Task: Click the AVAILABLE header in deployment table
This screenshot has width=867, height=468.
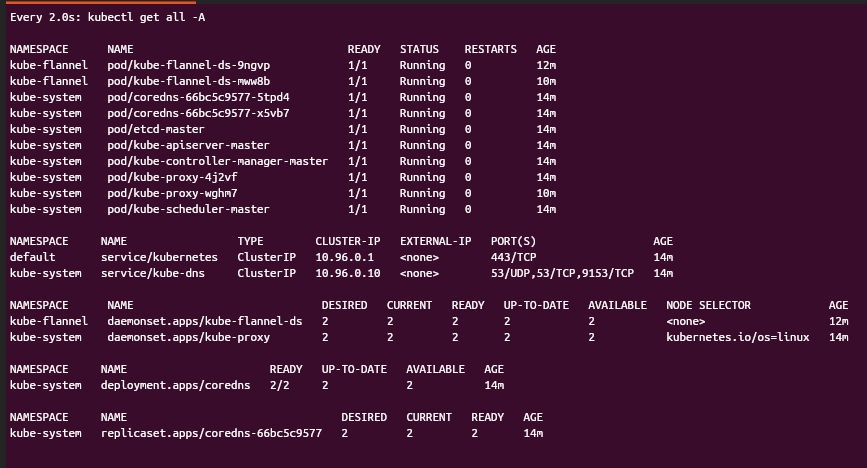Action: coord(435,370)
